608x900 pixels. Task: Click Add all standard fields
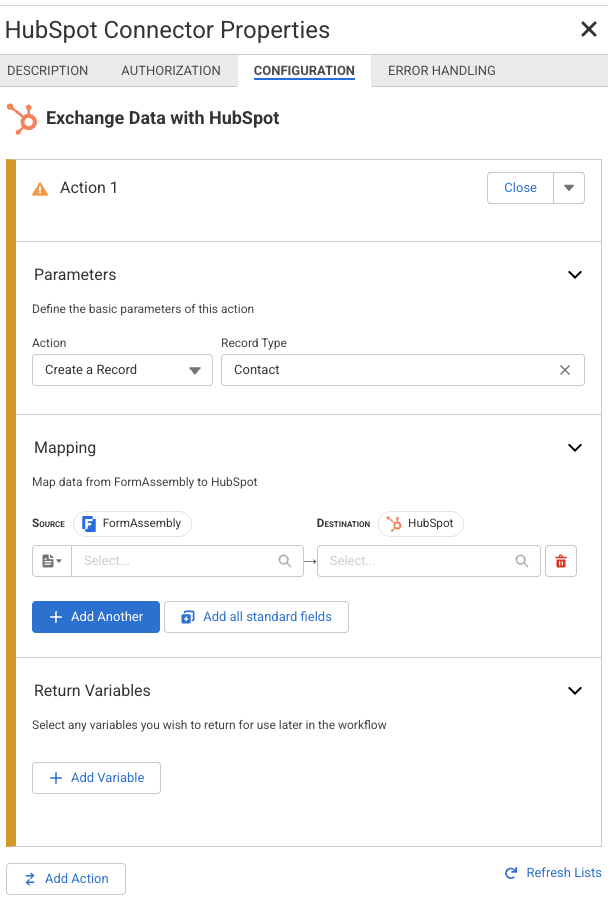coord(256,617)
